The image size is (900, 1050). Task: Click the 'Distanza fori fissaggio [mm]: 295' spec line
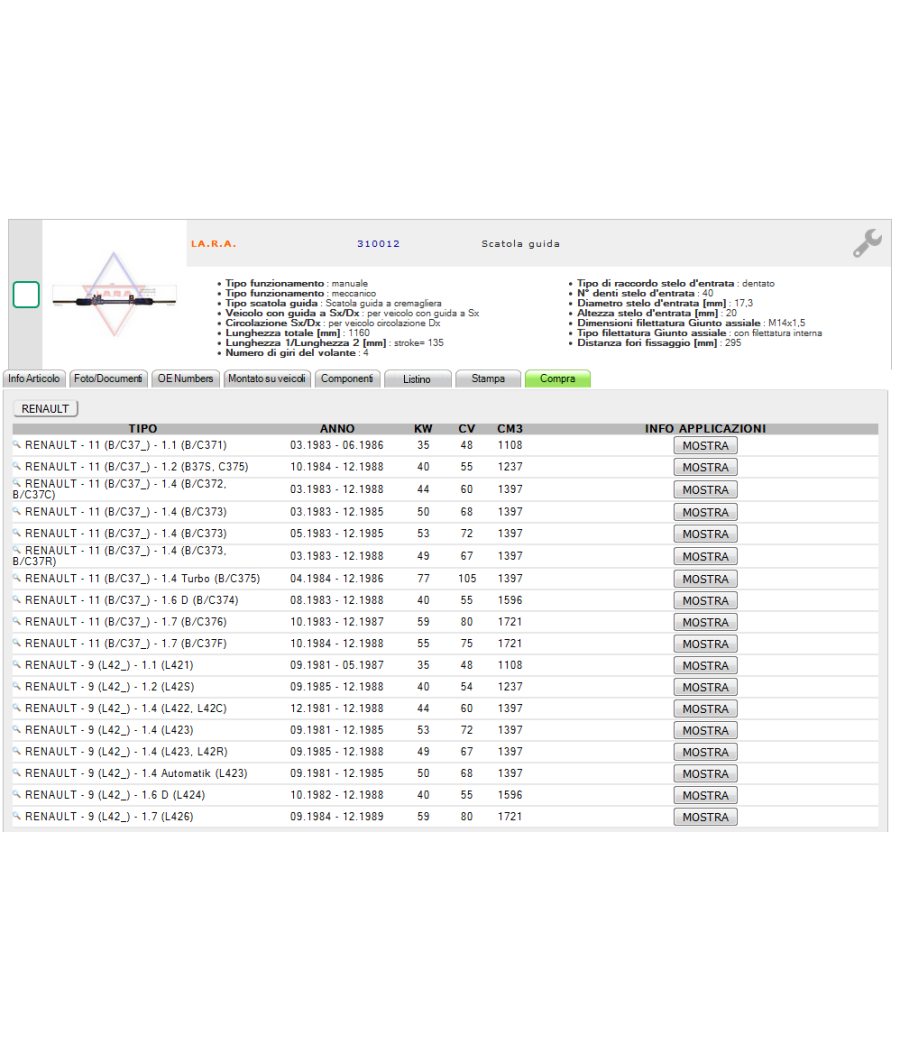(x=659, y=343)
